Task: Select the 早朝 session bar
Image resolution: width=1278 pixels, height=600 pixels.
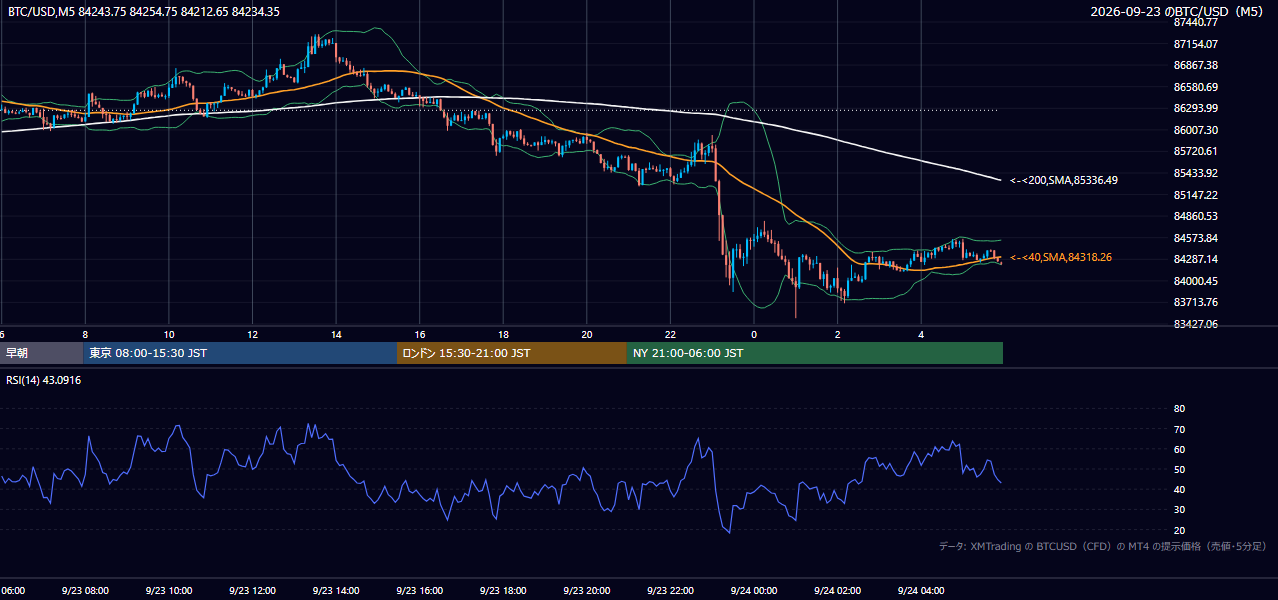Action: click(x=41, y=353)
